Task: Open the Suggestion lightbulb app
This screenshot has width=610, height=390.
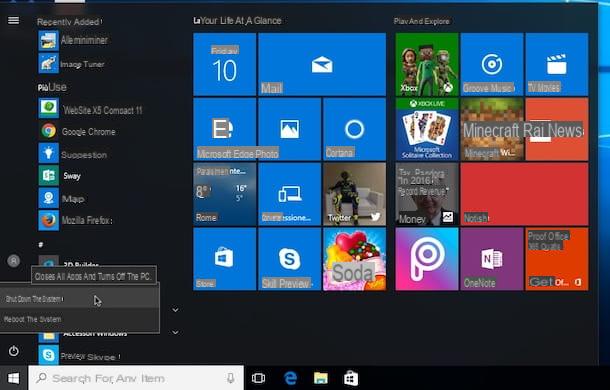Action: 73,155
